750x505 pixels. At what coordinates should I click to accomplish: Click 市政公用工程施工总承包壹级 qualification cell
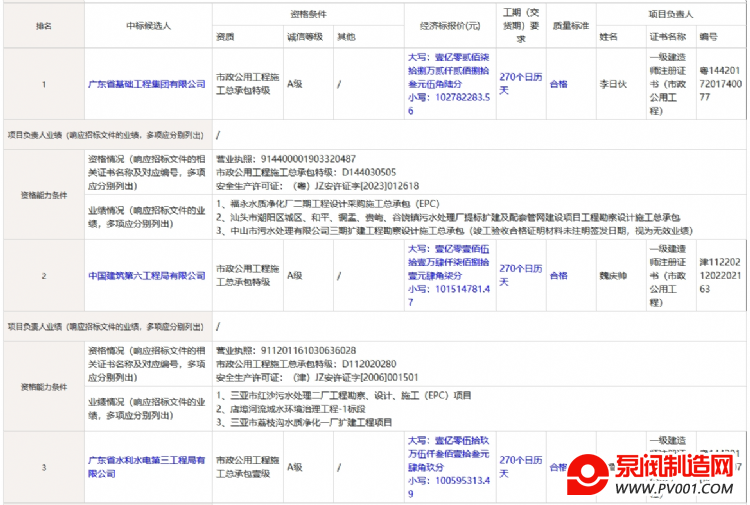[248, 467]
